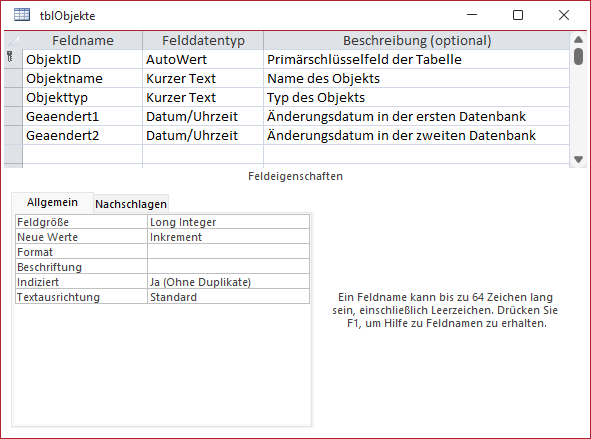The height and width of the screenshot is (439, 591).
Task: Close the tblObjekte window
Action: click(x=564, y=15)
